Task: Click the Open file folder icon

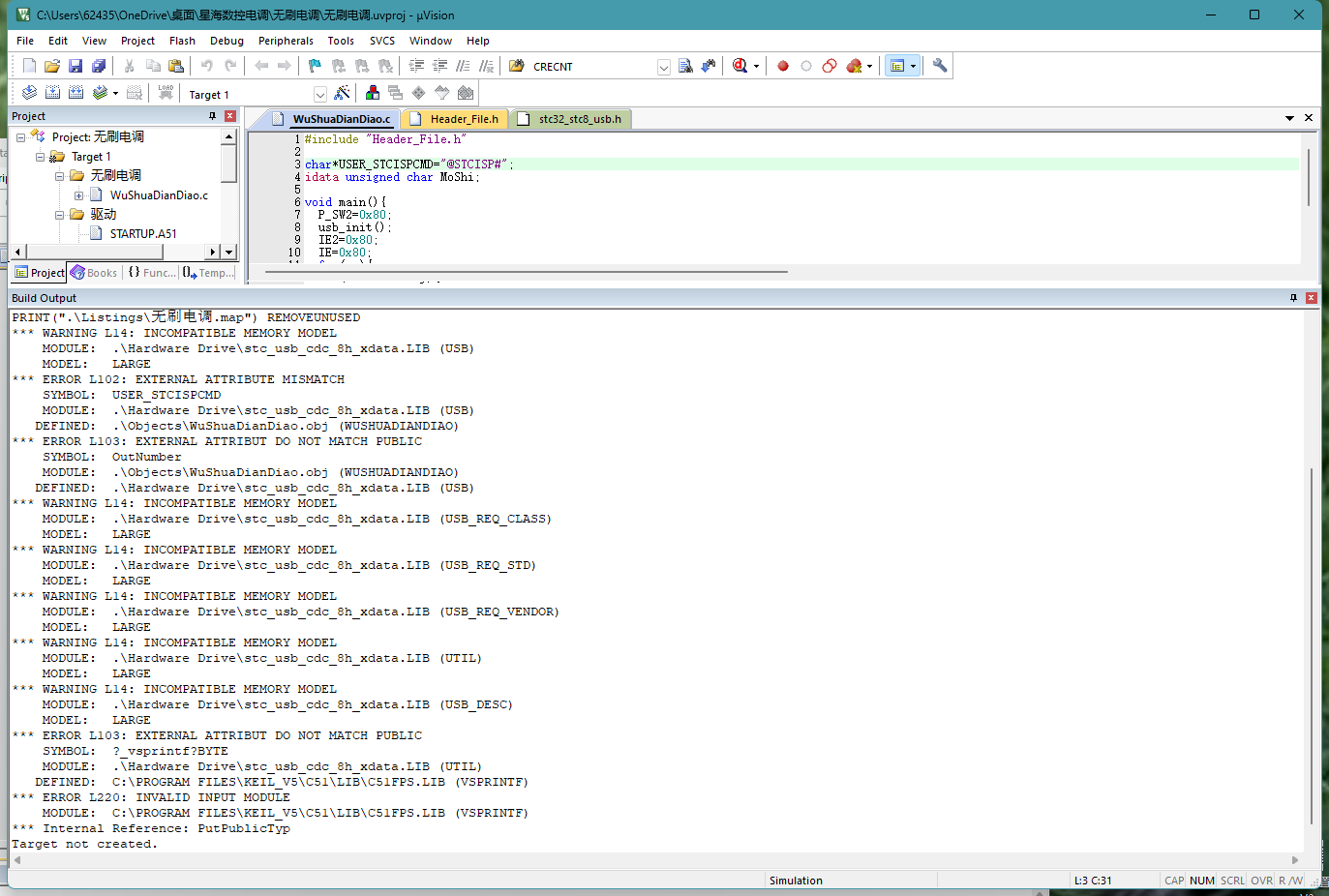Action: coord(52,66)
